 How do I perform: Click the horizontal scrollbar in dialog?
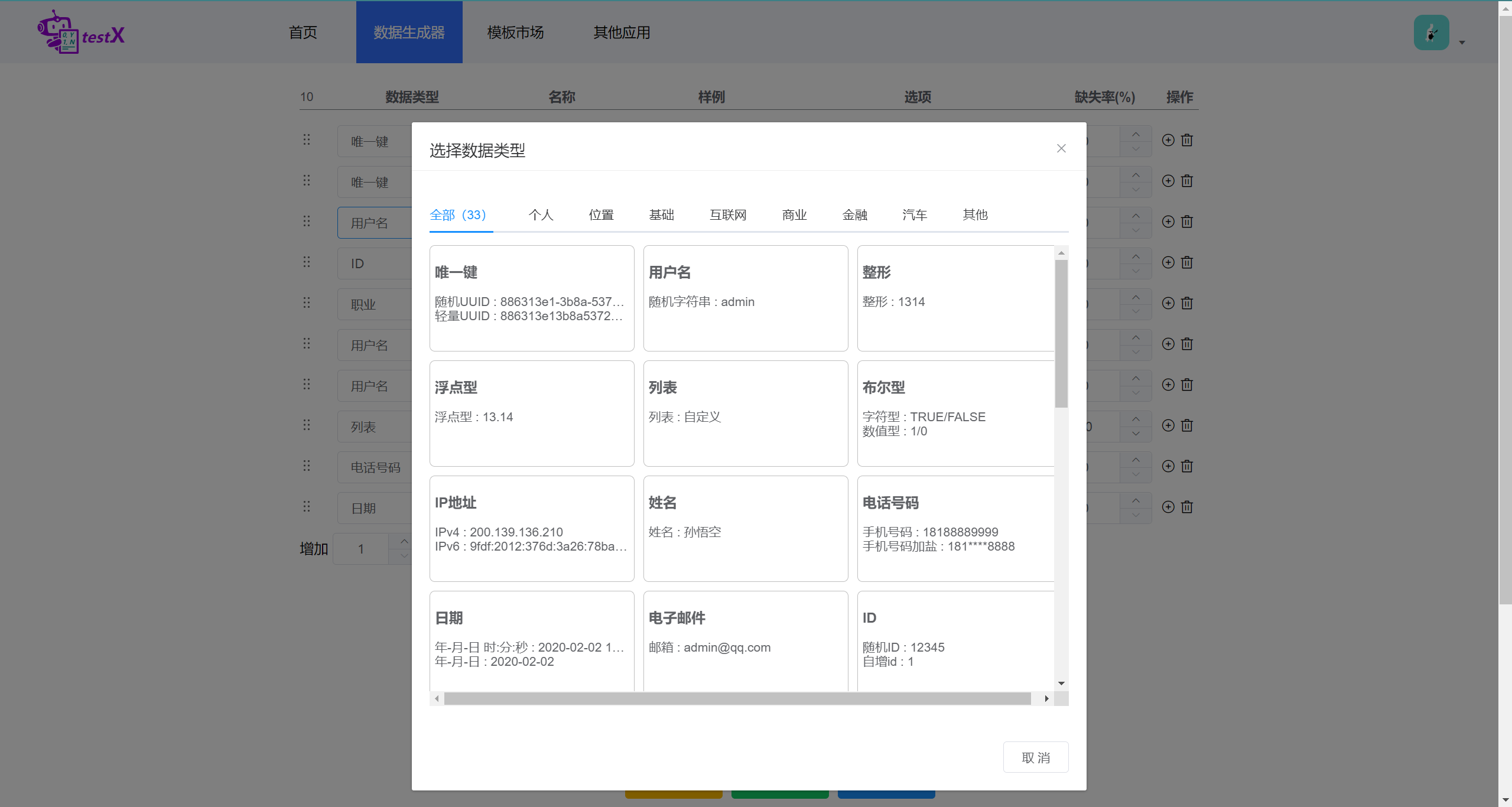coord(737,699)
